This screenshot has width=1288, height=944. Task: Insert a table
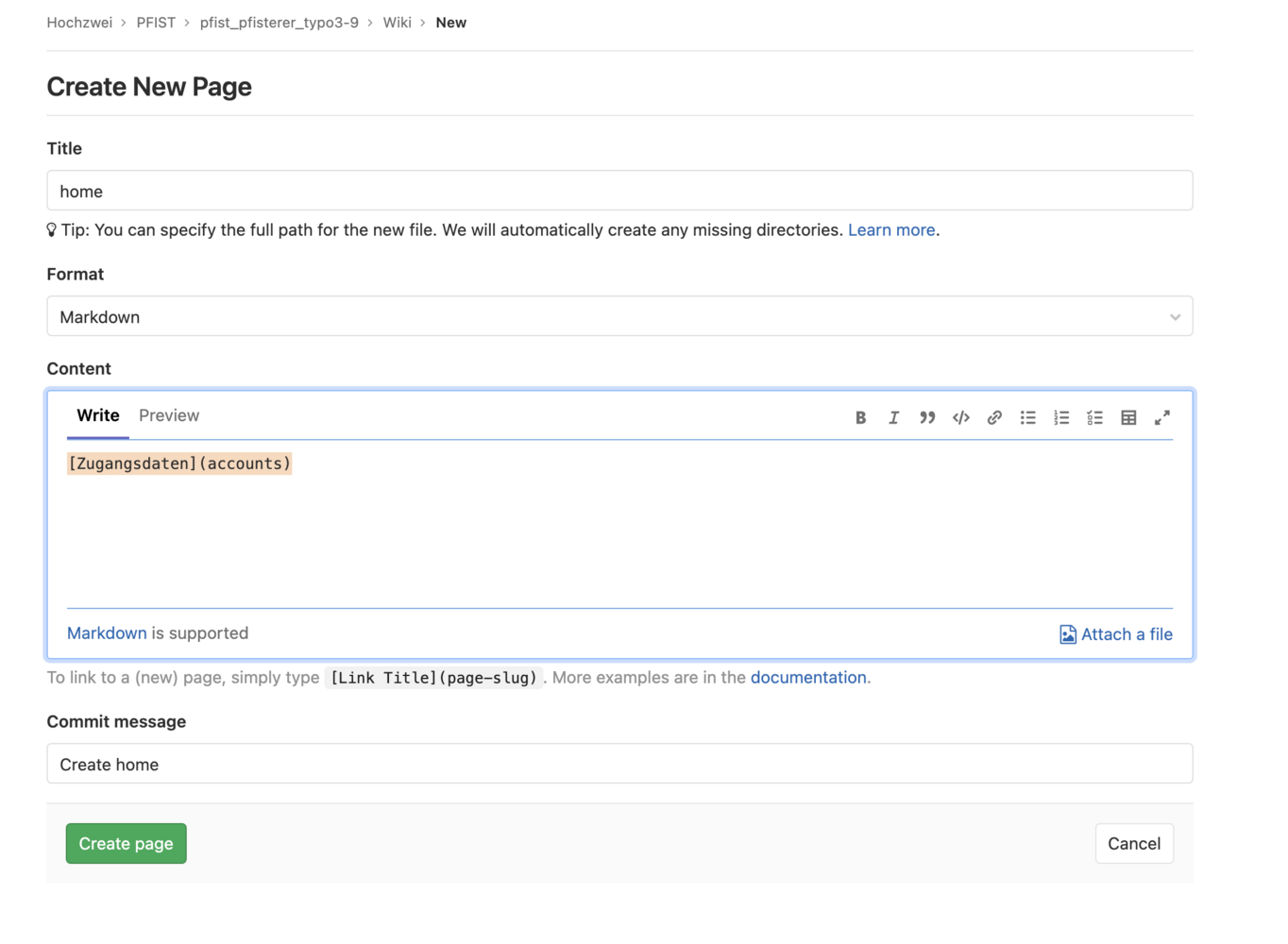click(1128, 417)
